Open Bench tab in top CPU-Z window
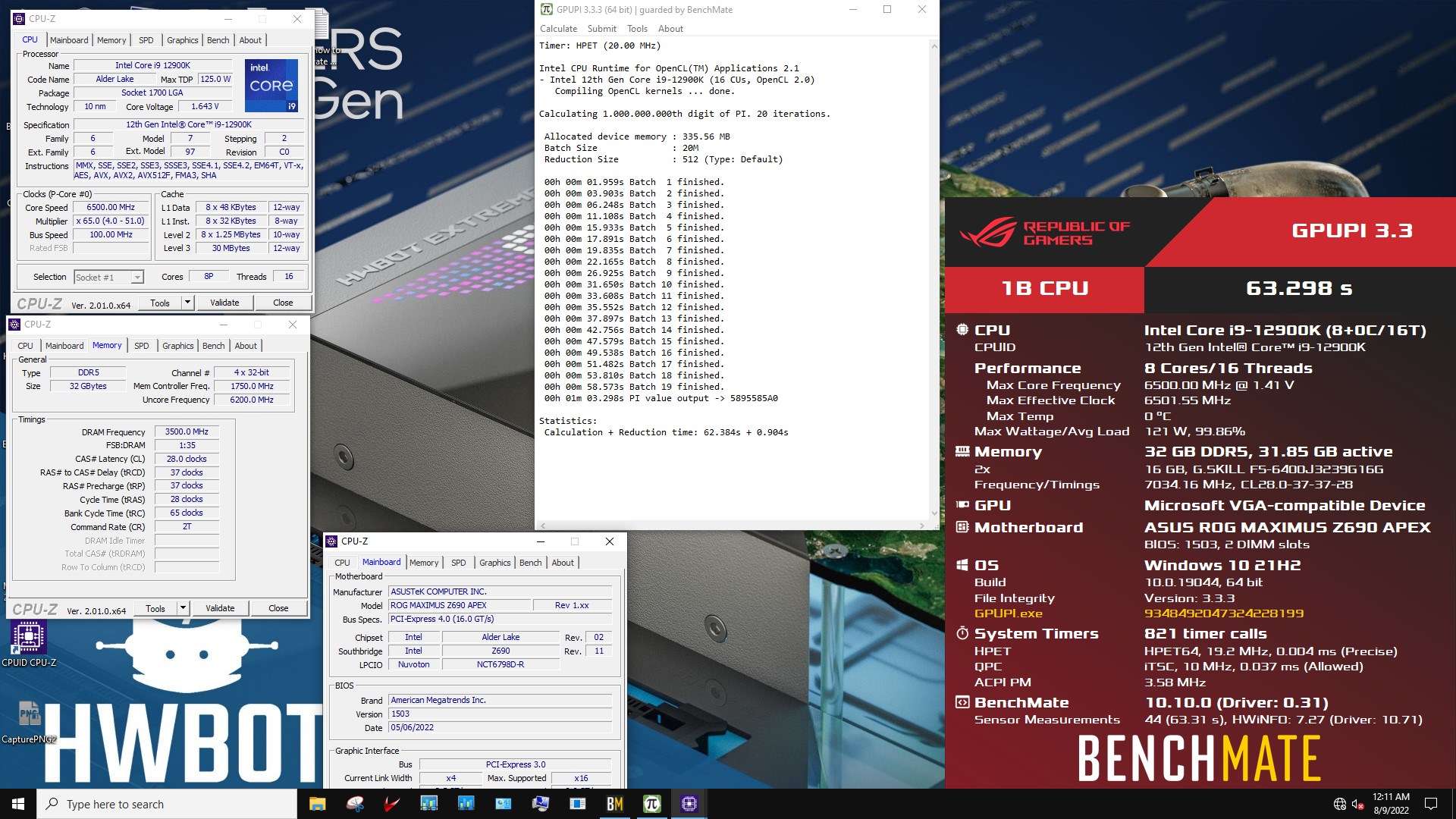This screenshot has height=819, width=1456. (218, 40)
